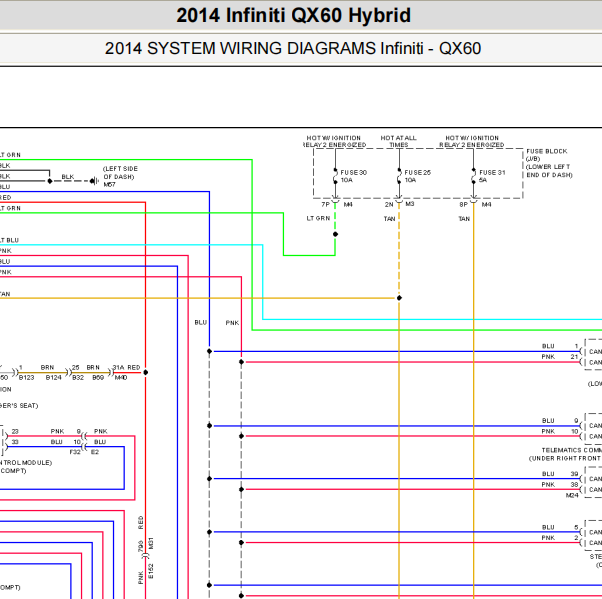
Task: Click the ground symbol next to M57
Action: click(94, 181)
